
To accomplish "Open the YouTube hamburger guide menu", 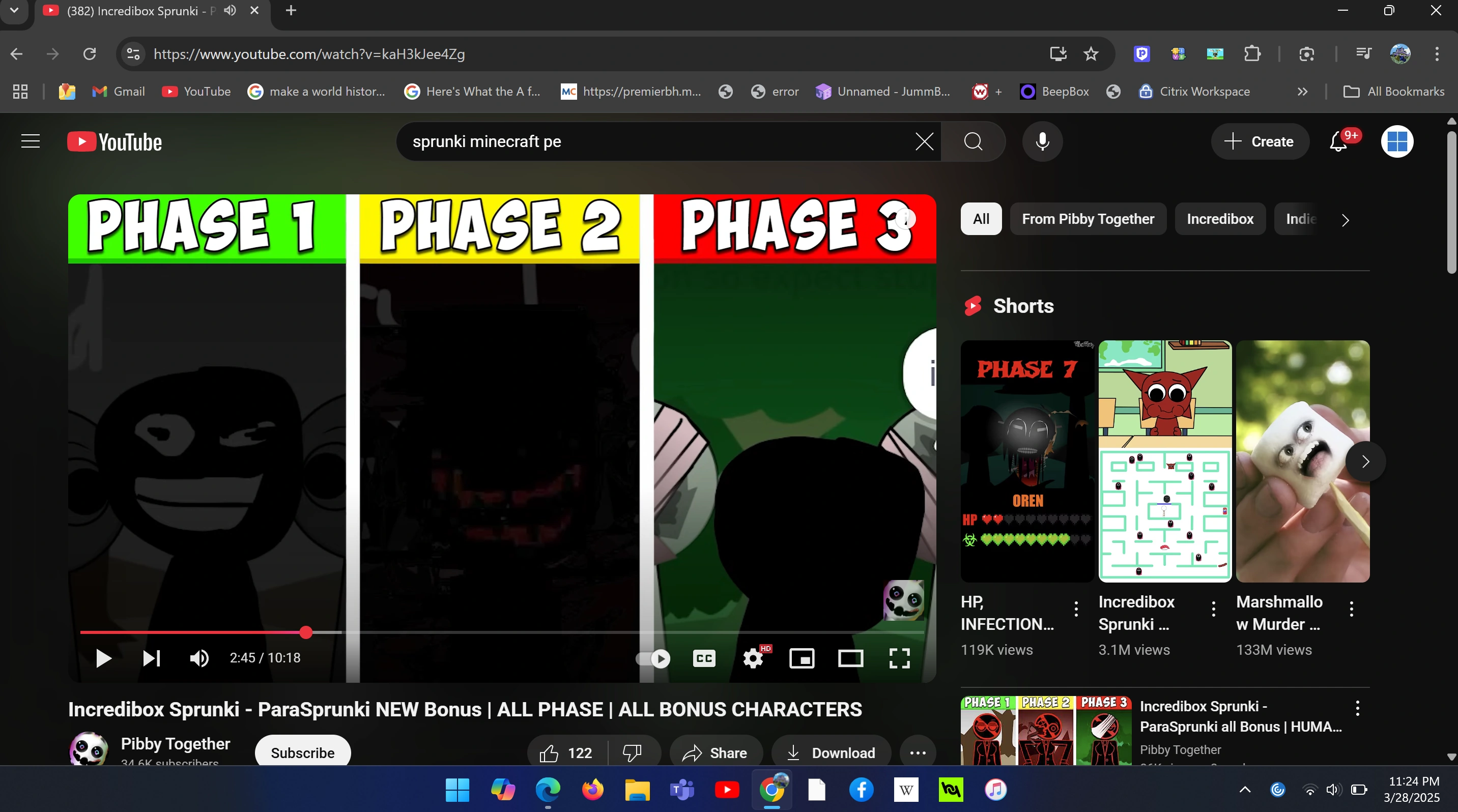I will click(x=31, y=141).
